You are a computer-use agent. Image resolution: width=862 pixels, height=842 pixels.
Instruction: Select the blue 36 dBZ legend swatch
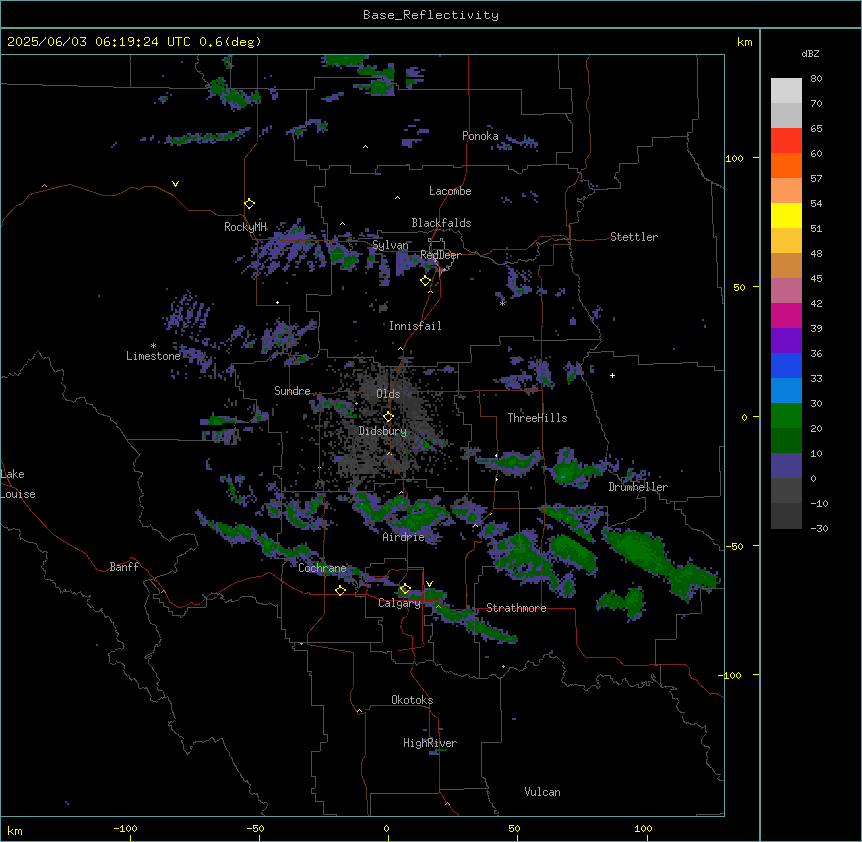(786, 365)
